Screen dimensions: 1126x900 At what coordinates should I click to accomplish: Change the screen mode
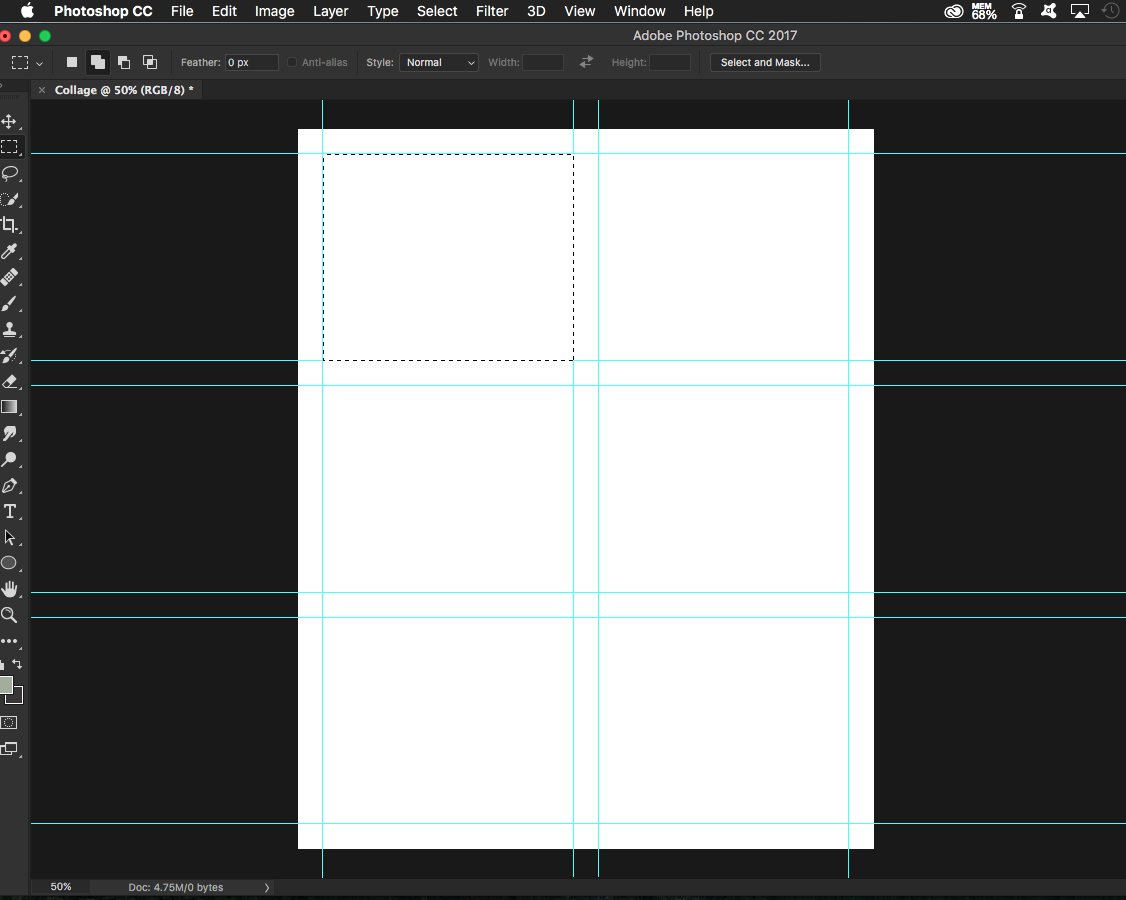click(9, 749)
